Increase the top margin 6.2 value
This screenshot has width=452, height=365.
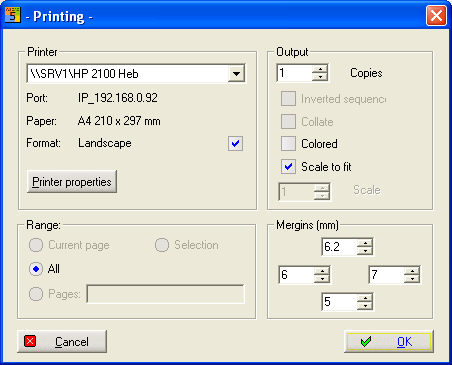tap(365, 243)
